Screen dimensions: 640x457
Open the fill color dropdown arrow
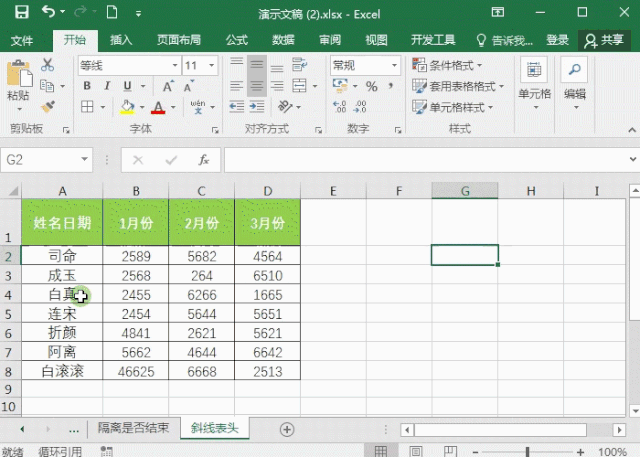142,107
